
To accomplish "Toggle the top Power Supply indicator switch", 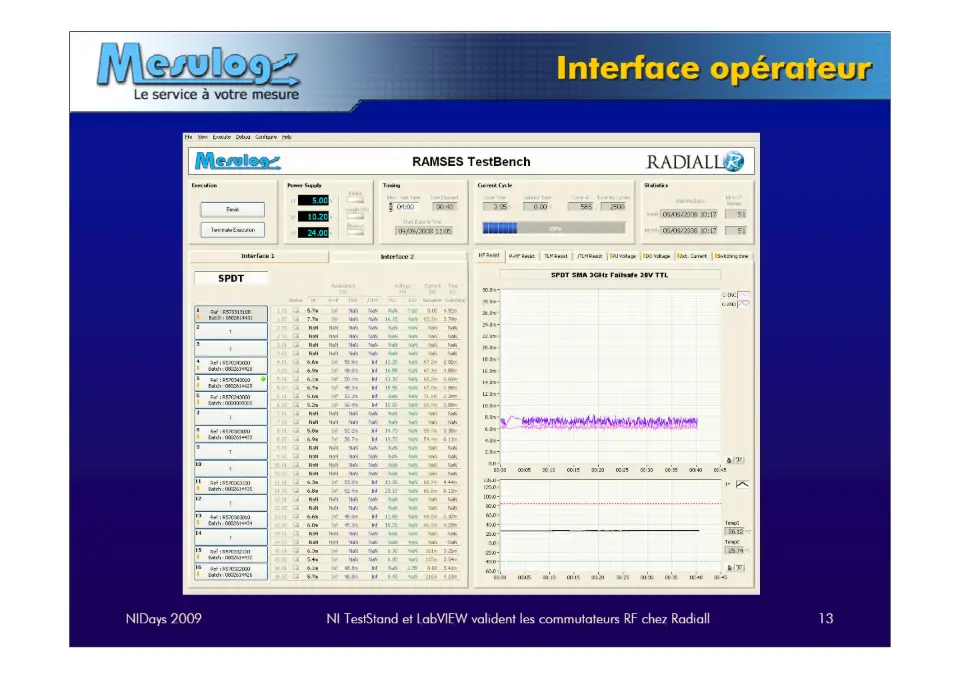I will 355,200.
